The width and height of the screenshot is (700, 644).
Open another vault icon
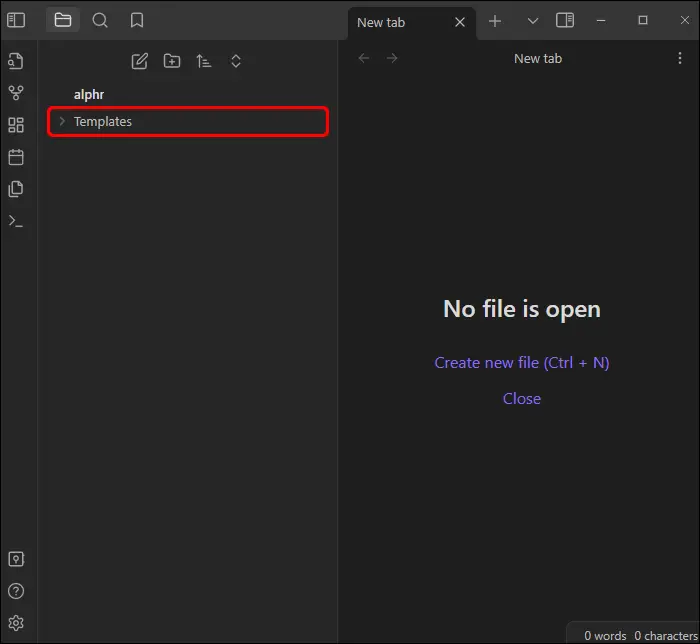click(16, 559)
